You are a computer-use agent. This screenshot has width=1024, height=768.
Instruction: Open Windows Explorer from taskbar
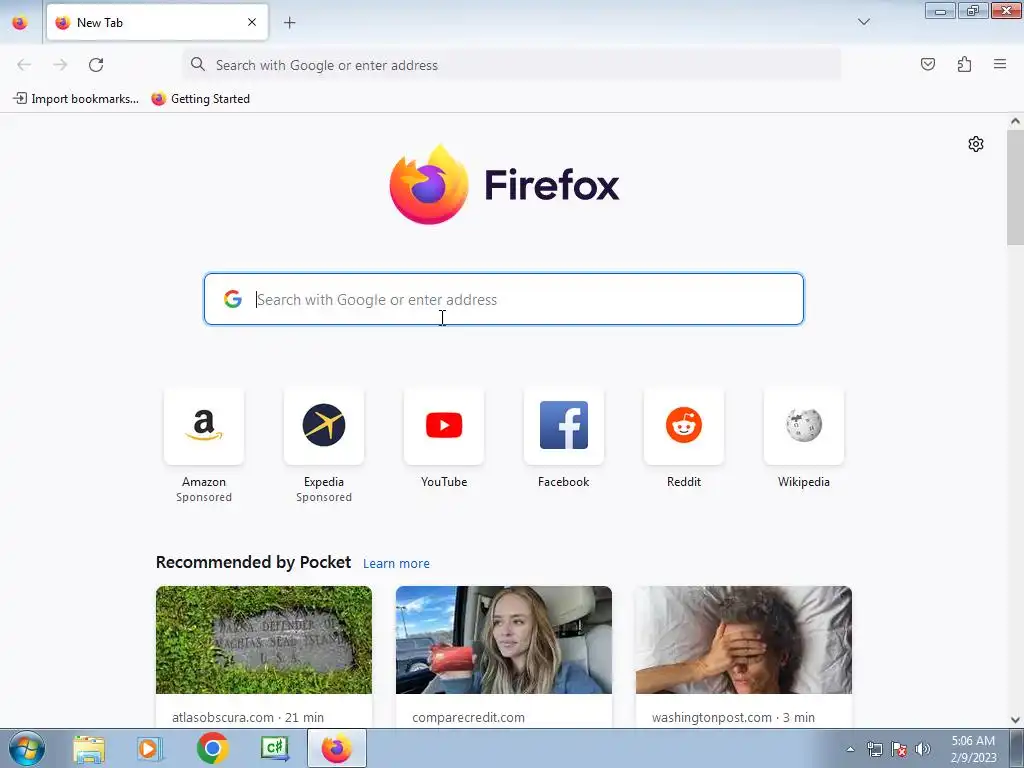(89, 749)
